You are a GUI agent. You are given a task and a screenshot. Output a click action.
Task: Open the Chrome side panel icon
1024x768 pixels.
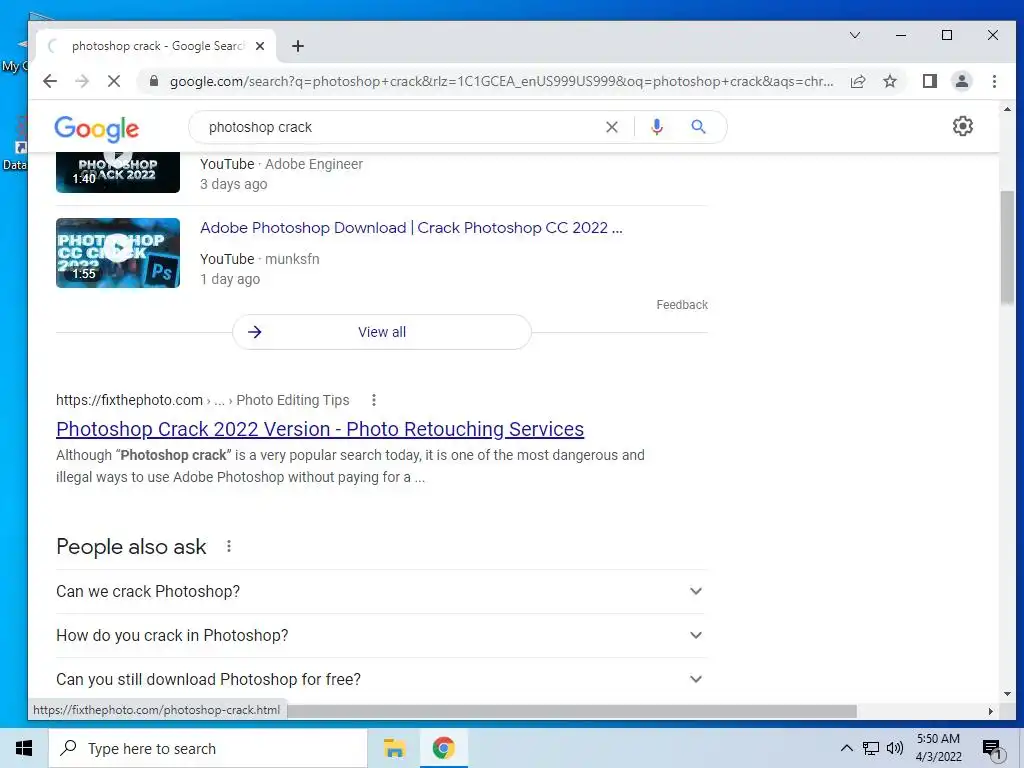click(x=930, y=81)
